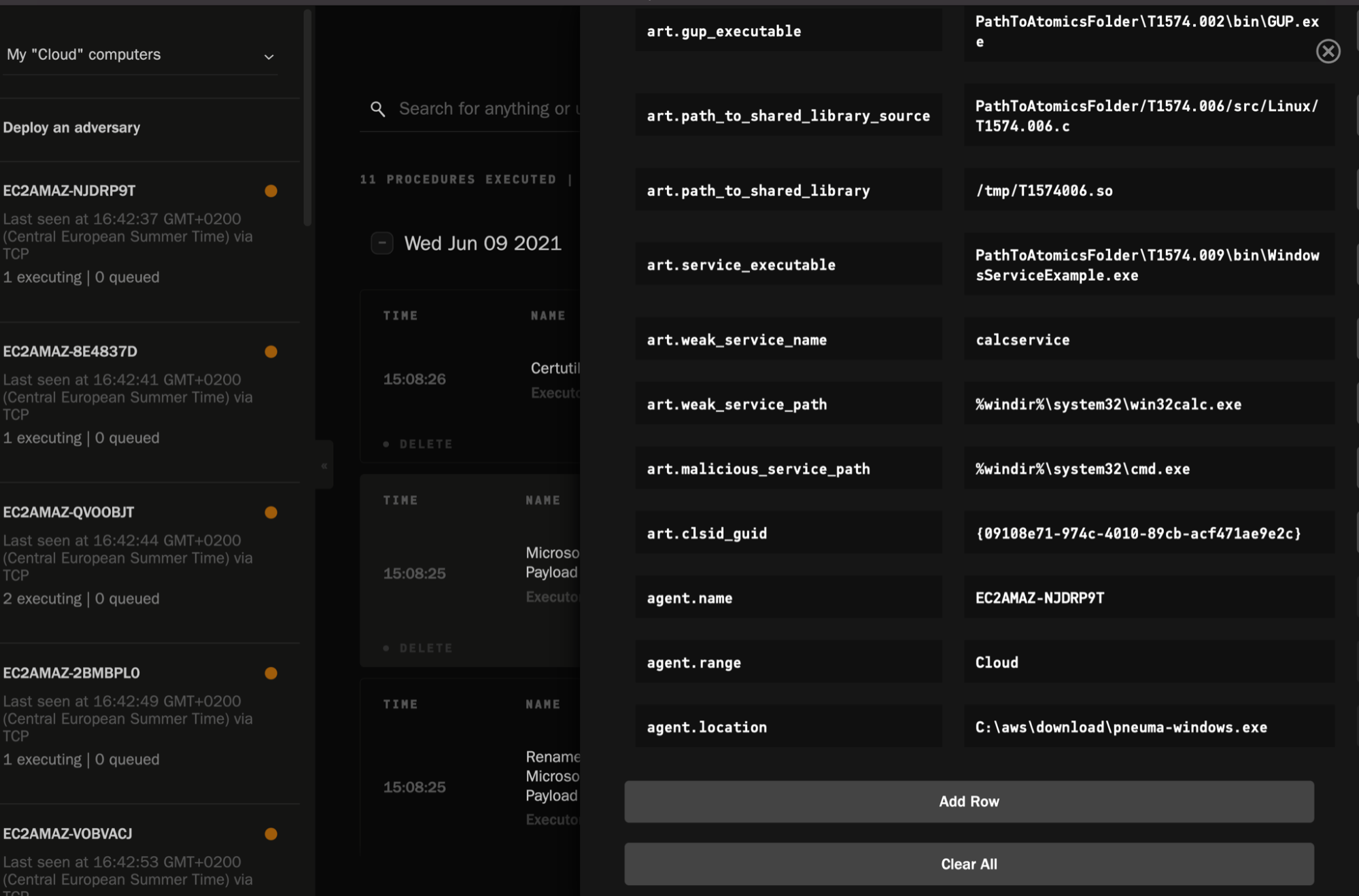
Task: Click Deploy an adversary
Action: point(71,127)
